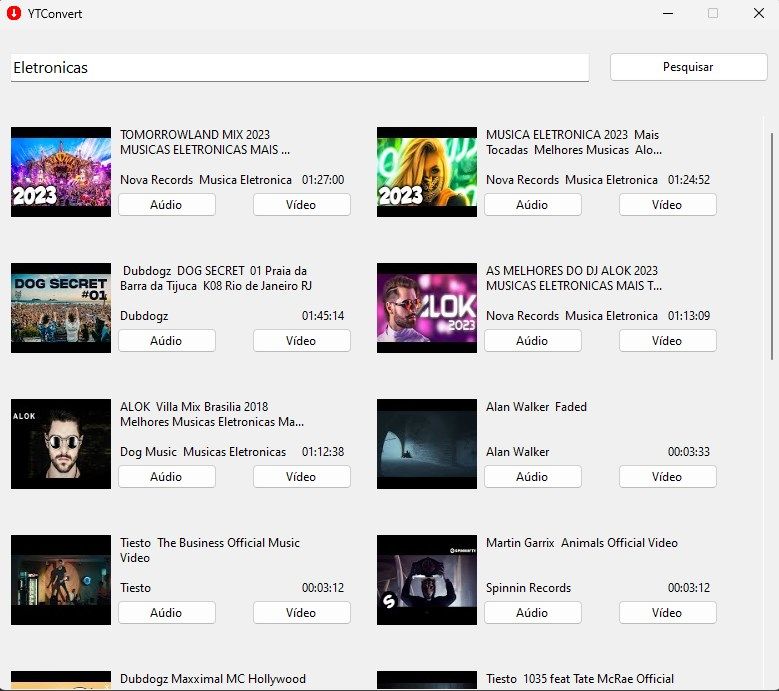
Task: Click channel name Alan Walker beside 00:03:33
Action: 517,452
